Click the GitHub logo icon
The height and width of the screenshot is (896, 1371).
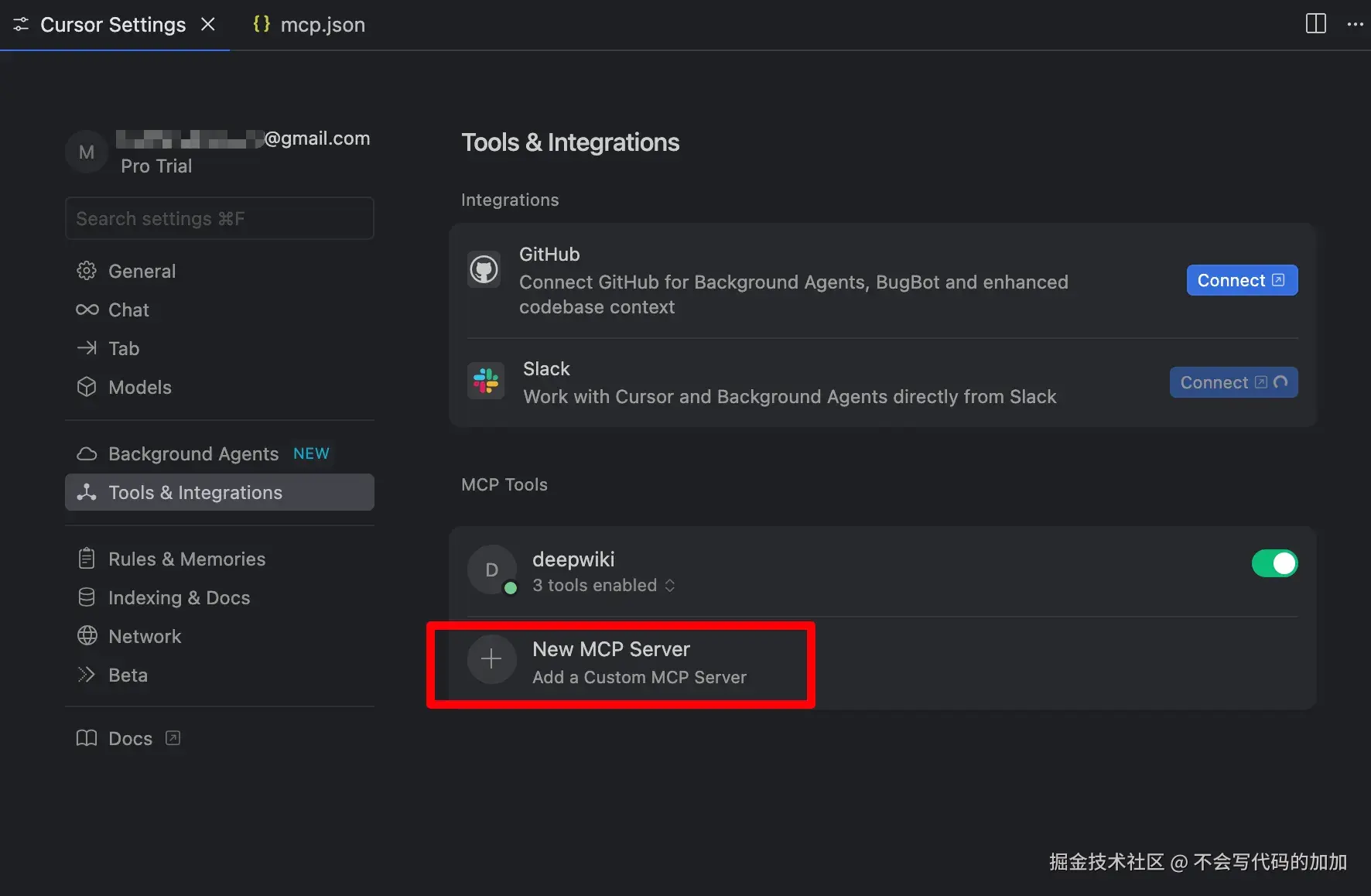tap(484, 270)
